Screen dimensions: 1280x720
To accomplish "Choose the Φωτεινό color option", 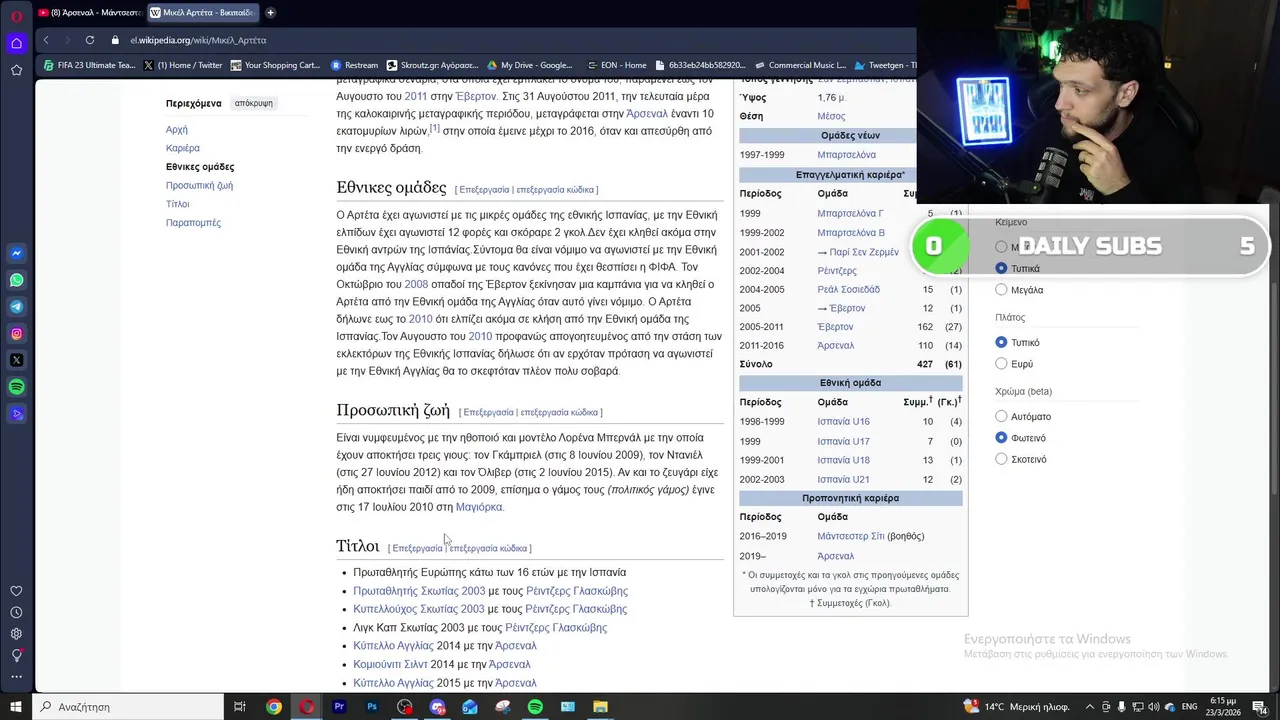I will tap(1001, 438).
